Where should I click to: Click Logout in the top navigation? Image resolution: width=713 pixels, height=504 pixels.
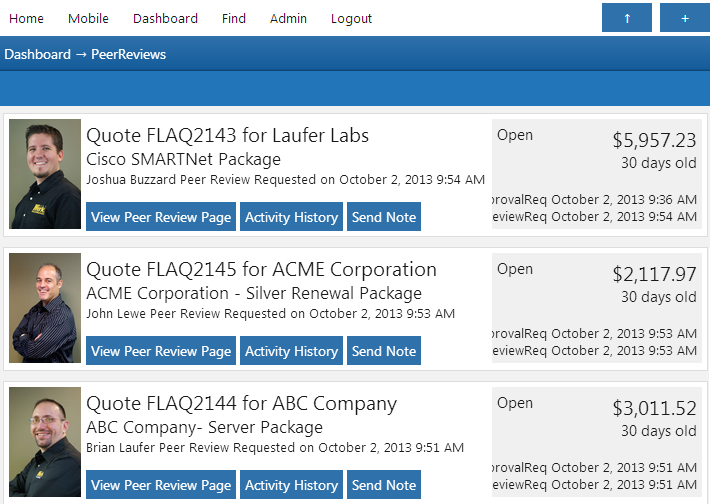point(351,18)
